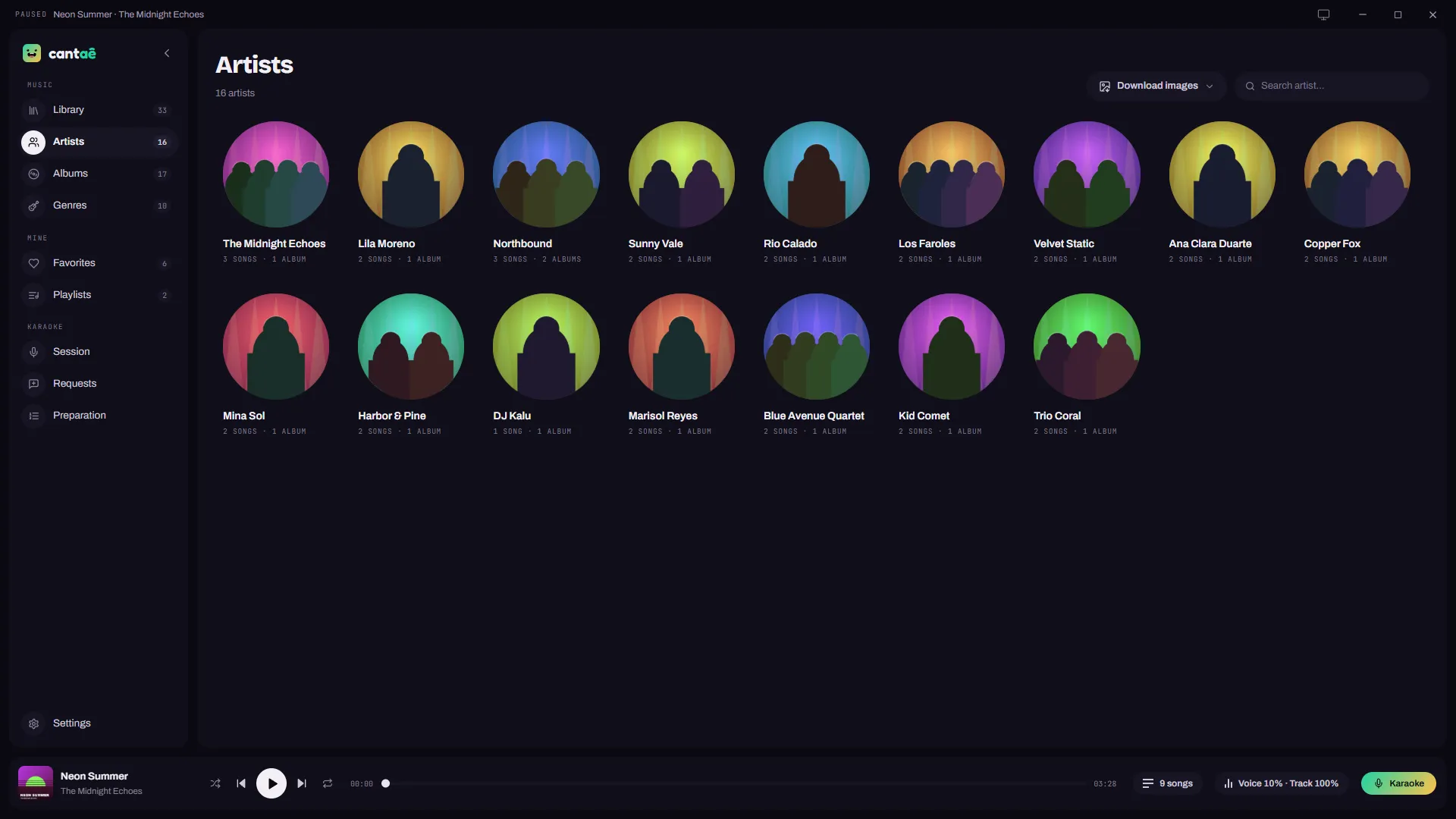Click the cantaē logo icon
1456x819 pixels.
pyautogui.click(x=32, y=53)
